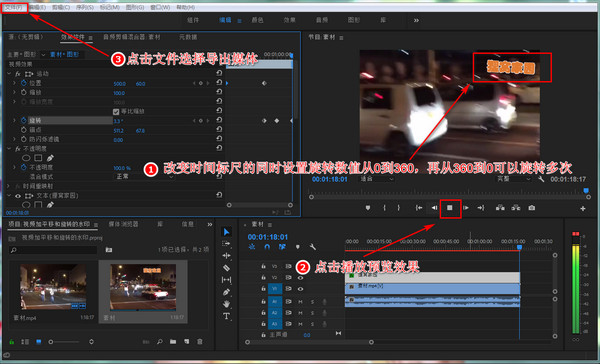Screen dimensions: 600x364
Task: Select the Razor tool
Action: (226, 268)
